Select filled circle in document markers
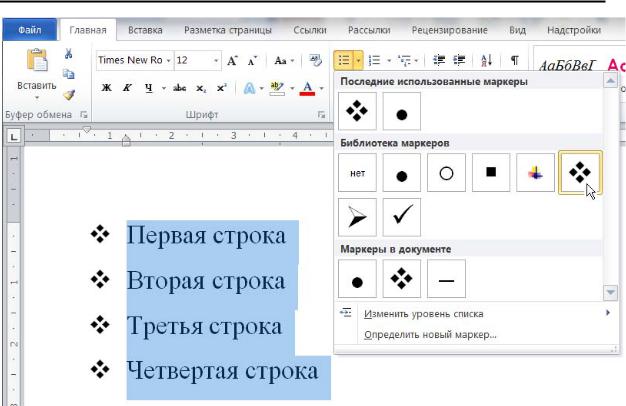This screenshot has width=626, height=406. click(x=357, y=279)
